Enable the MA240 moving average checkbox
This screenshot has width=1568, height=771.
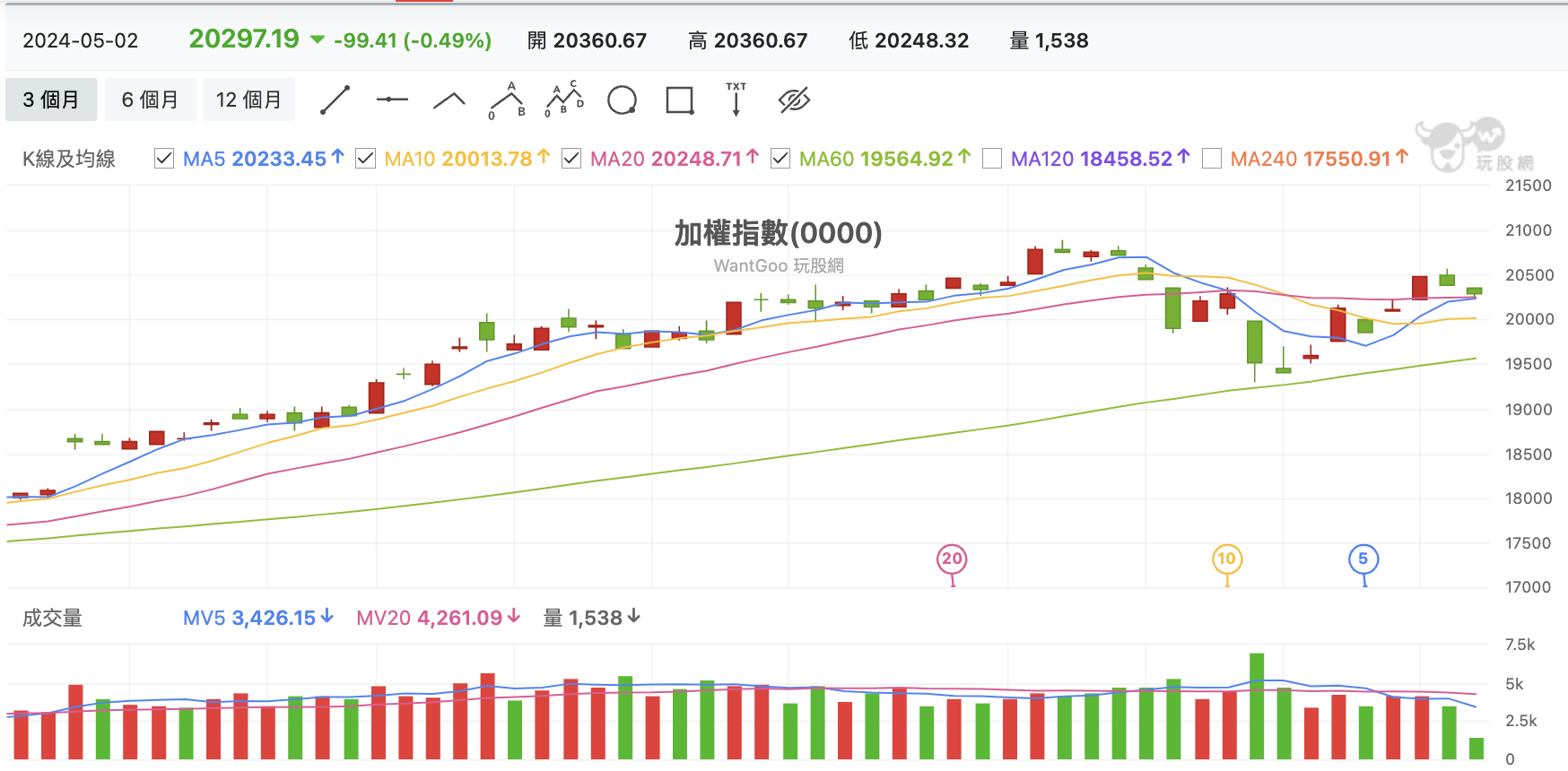click(1212, 159)
